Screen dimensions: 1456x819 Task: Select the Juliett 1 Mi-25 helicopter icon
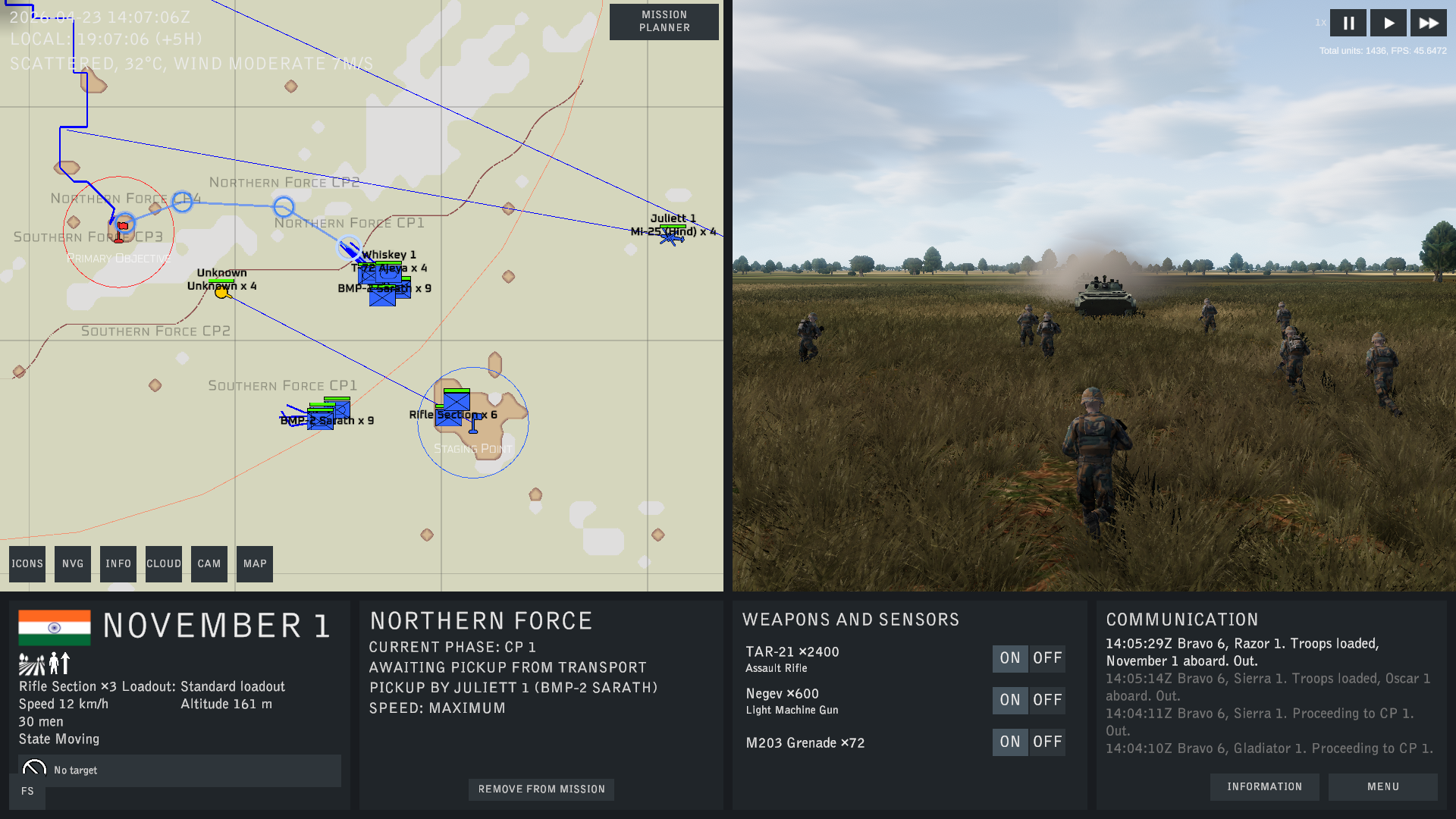(x=671, y=238)
